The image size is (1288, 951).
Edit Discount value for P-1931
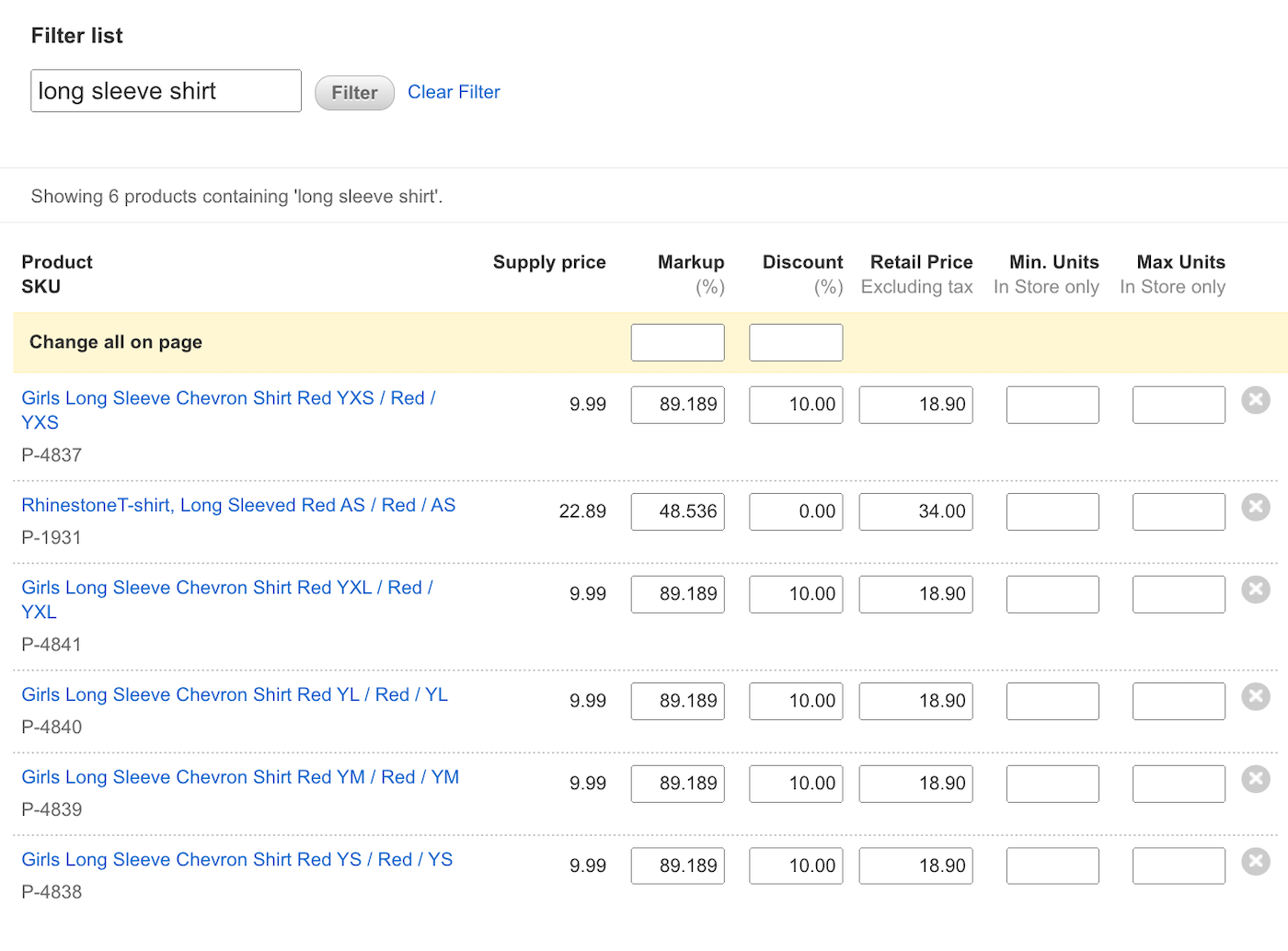(x=795, y=511)
